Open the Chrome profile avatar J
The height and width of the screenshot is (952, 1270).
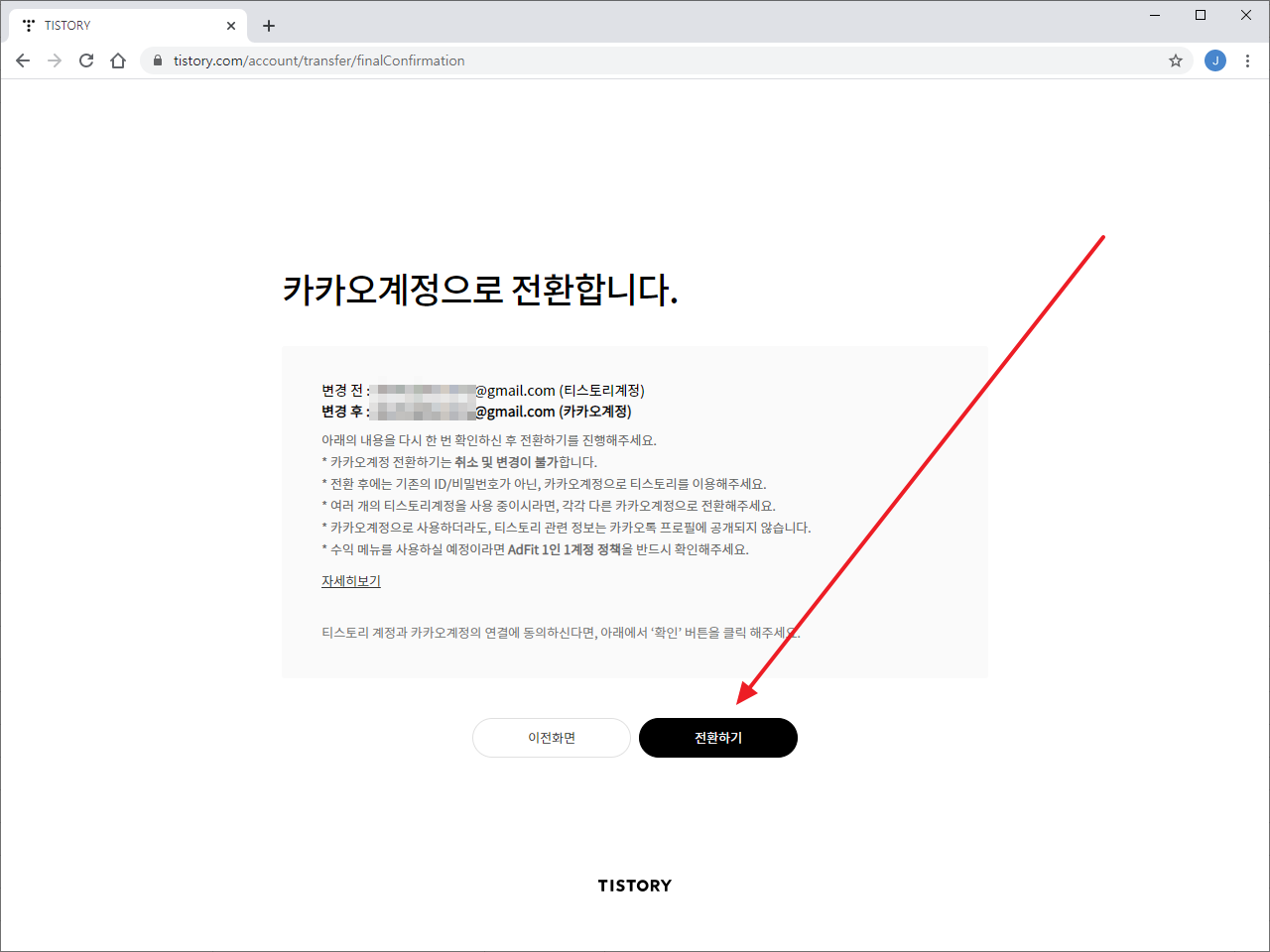tap(1215, 60)
